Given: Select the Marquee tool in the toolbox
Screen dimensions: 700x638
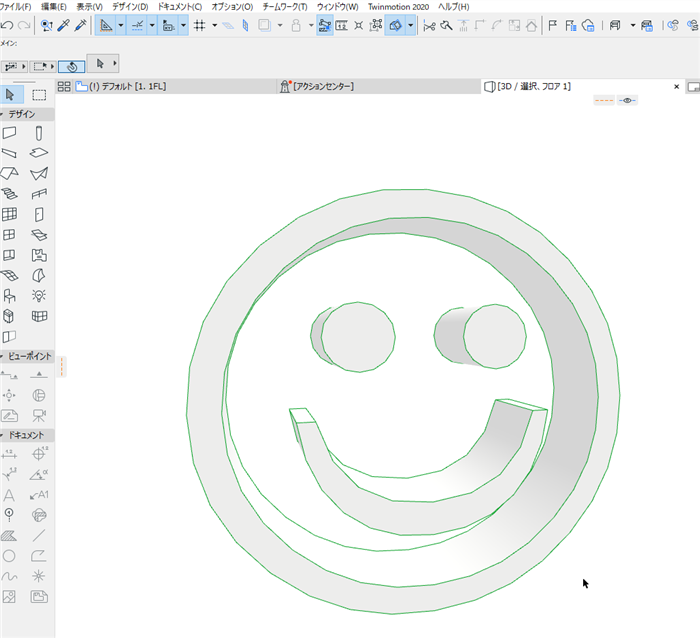Looking at the screenshot, I should pyautogui.click(x=39, y=95).
